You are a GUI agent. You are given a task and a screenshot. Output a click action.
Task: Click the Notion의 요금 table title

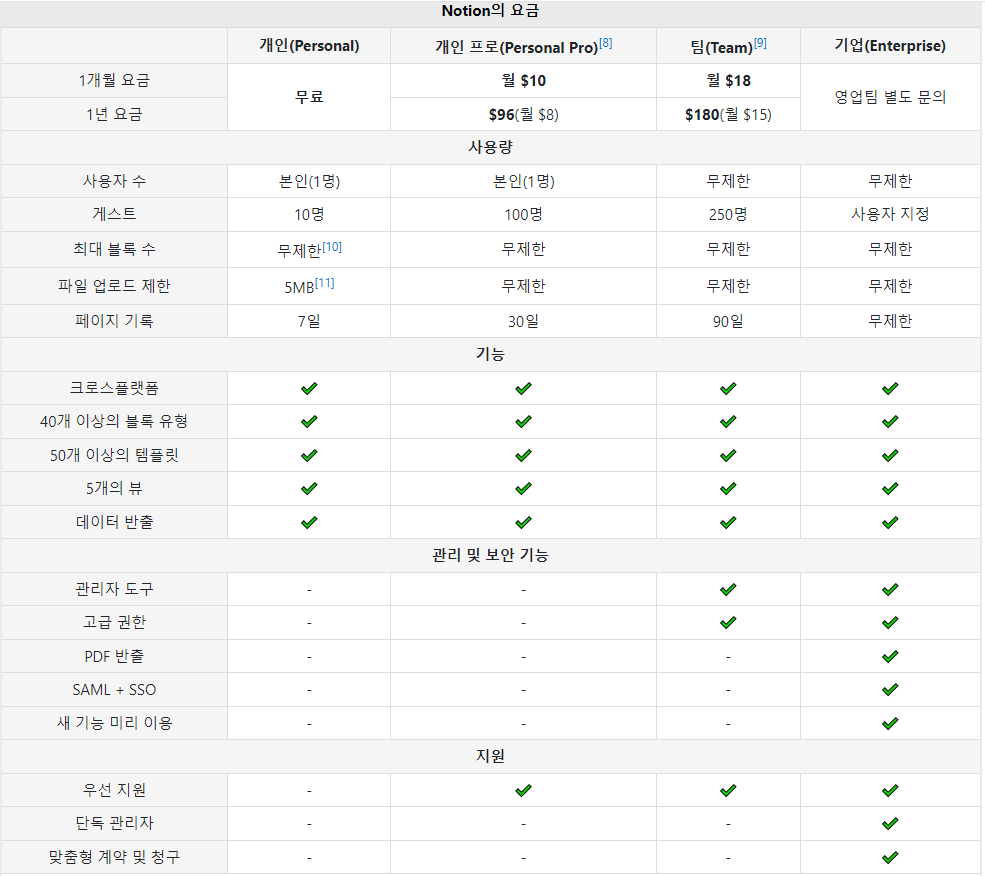(x=491, y=12)
